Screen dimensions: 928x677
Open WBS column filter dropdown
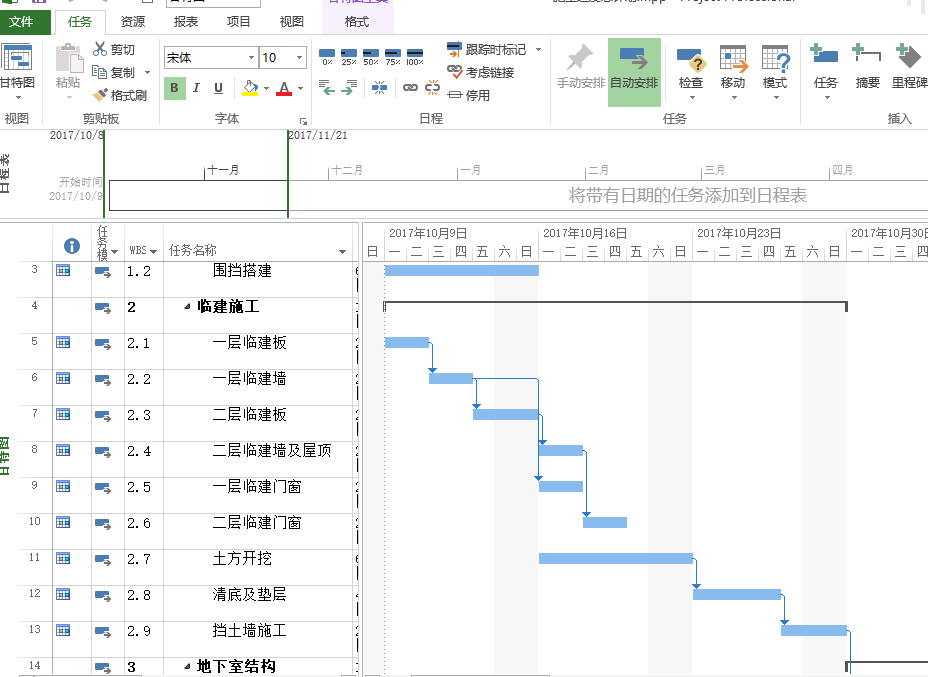click(x=153, y=252)
